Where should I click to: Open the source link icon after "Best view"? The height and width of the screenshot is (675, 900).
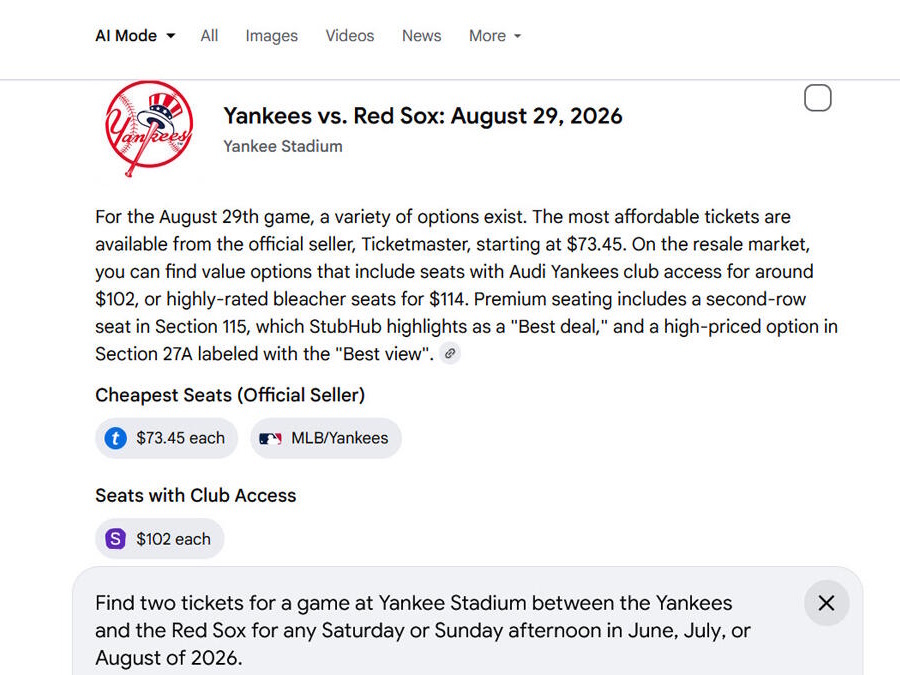451,353
